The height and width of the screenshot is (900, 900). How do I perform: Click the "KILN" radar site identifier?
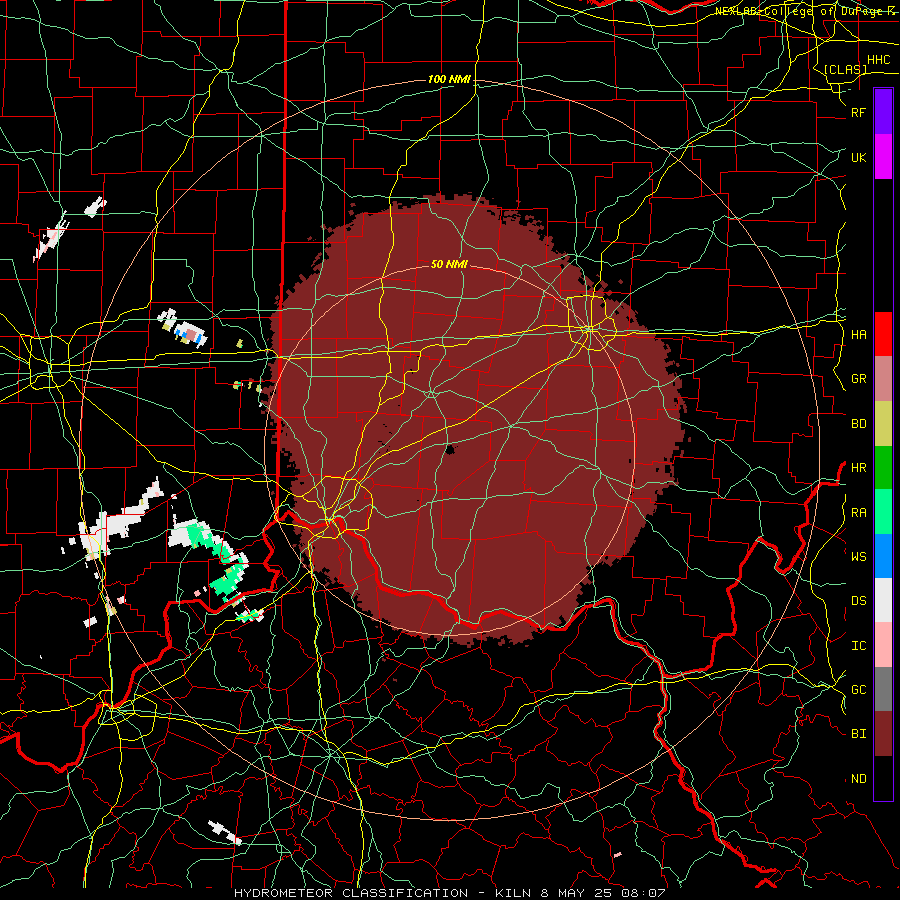tap(514, 893)
